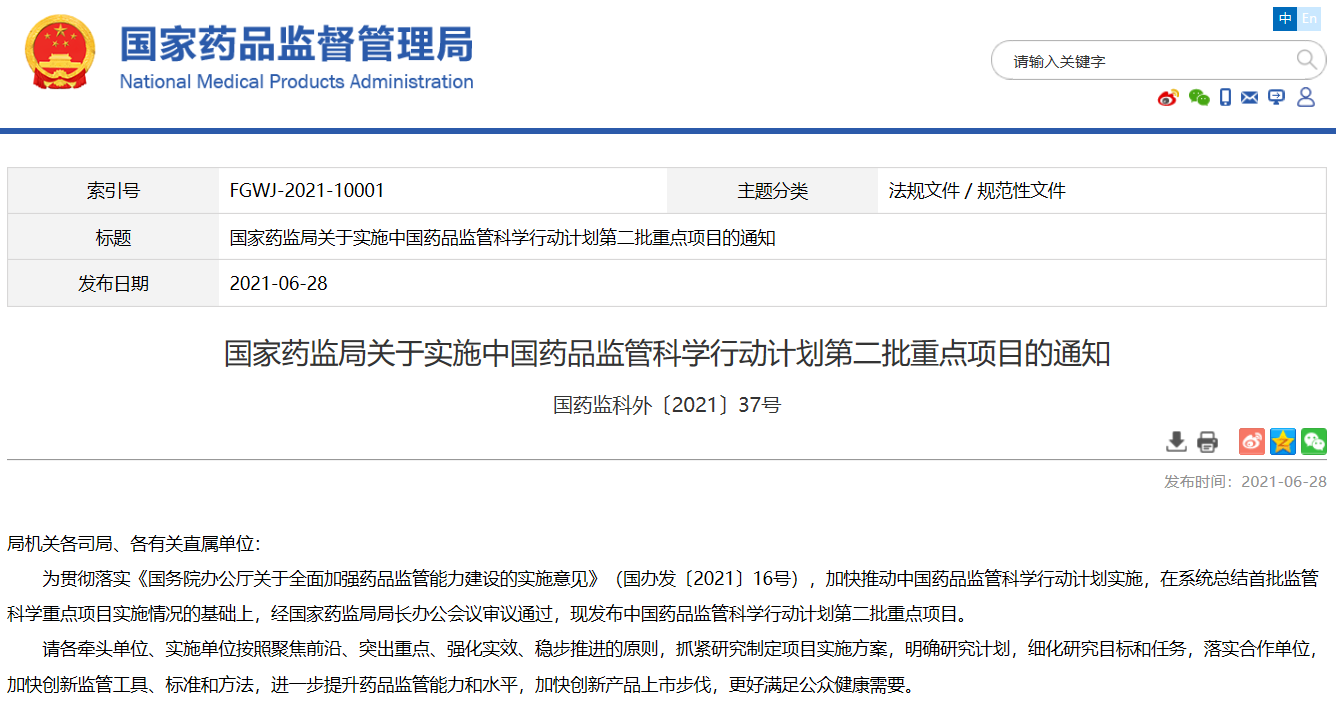The image size is (1336, 708).
Task: Share article to Weibo (red share button)
Action: click(x=1252, y=441)
